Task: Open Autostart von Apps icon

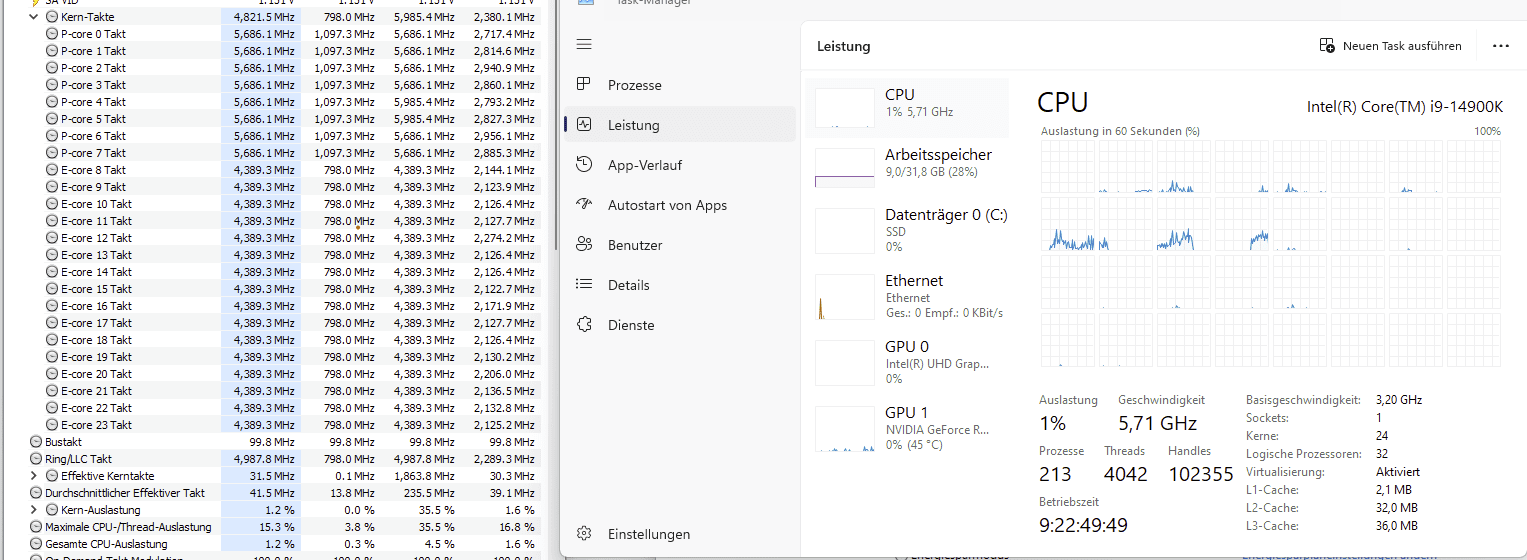Action: coord(585,205)
